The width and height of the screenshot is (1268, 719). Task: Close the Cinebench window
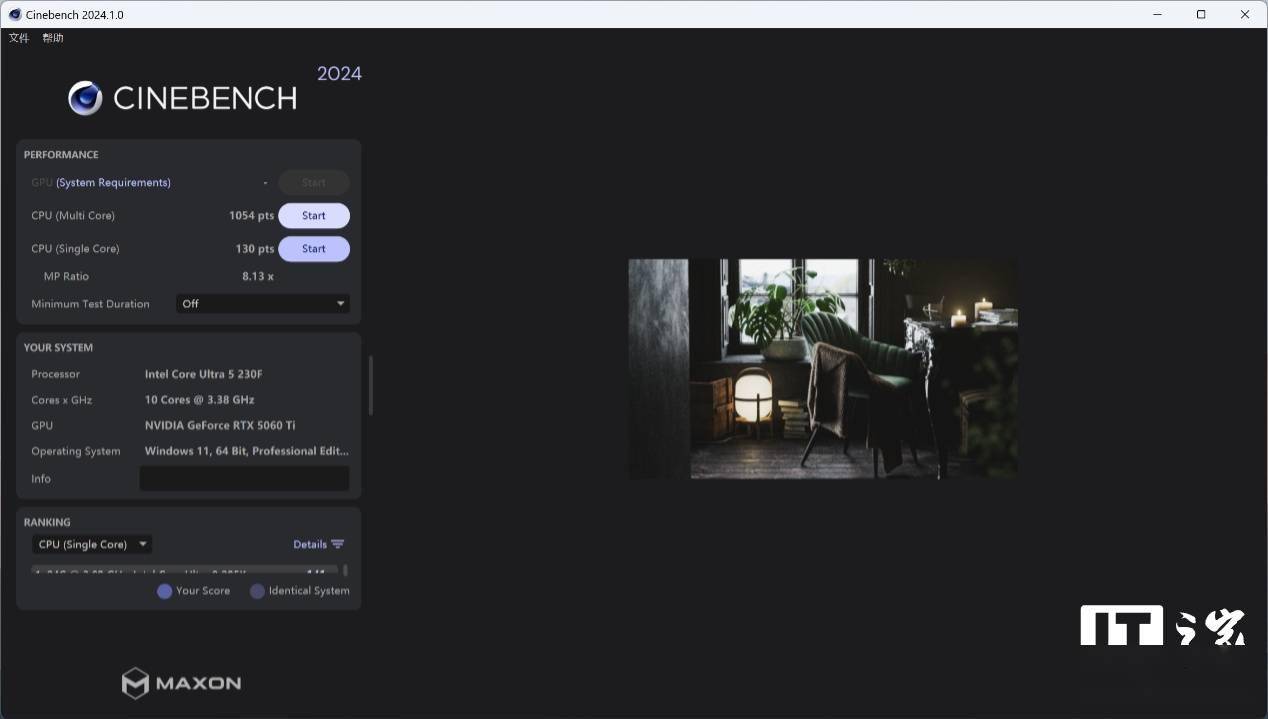point(1245,14)
